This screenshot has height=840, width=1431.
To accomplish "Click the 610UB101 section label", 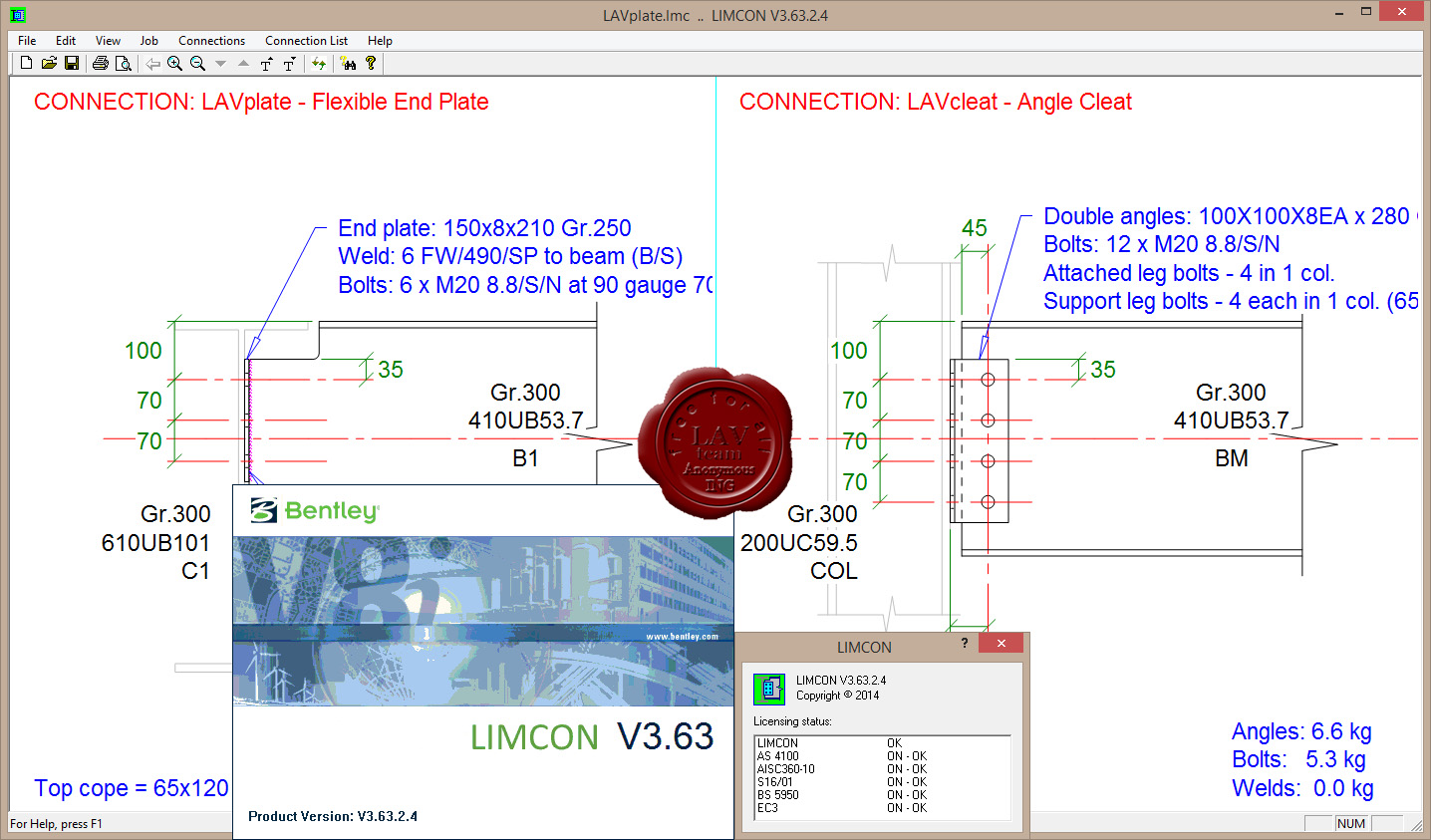I will 155,543.
